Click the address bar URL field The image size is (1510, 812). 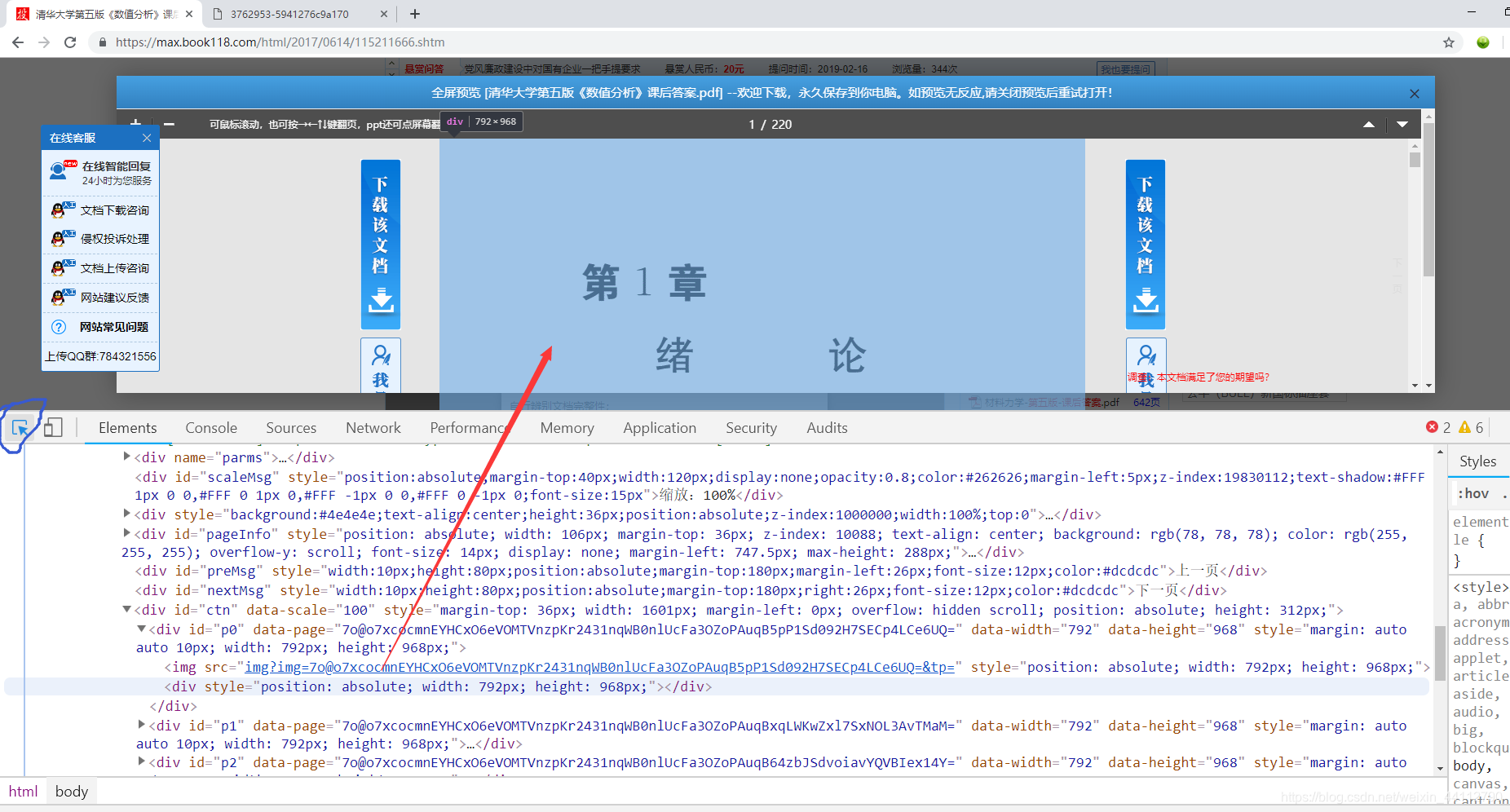(766, 42)
